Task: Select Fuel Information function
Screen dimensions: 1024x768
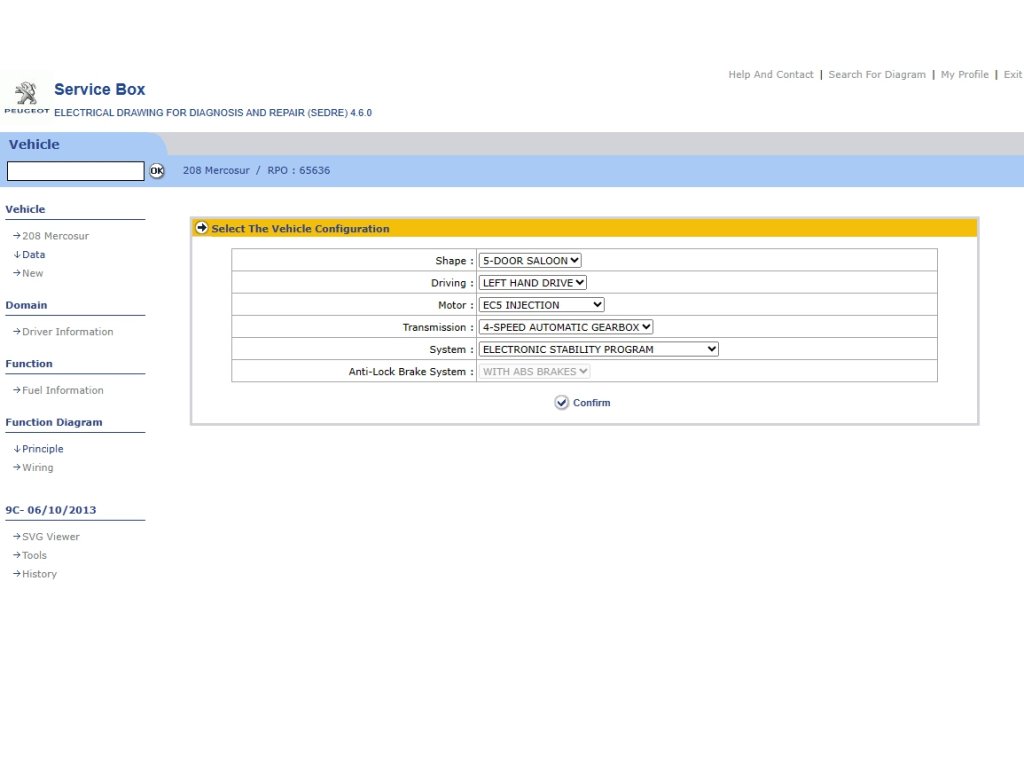Action: (62, 391)
